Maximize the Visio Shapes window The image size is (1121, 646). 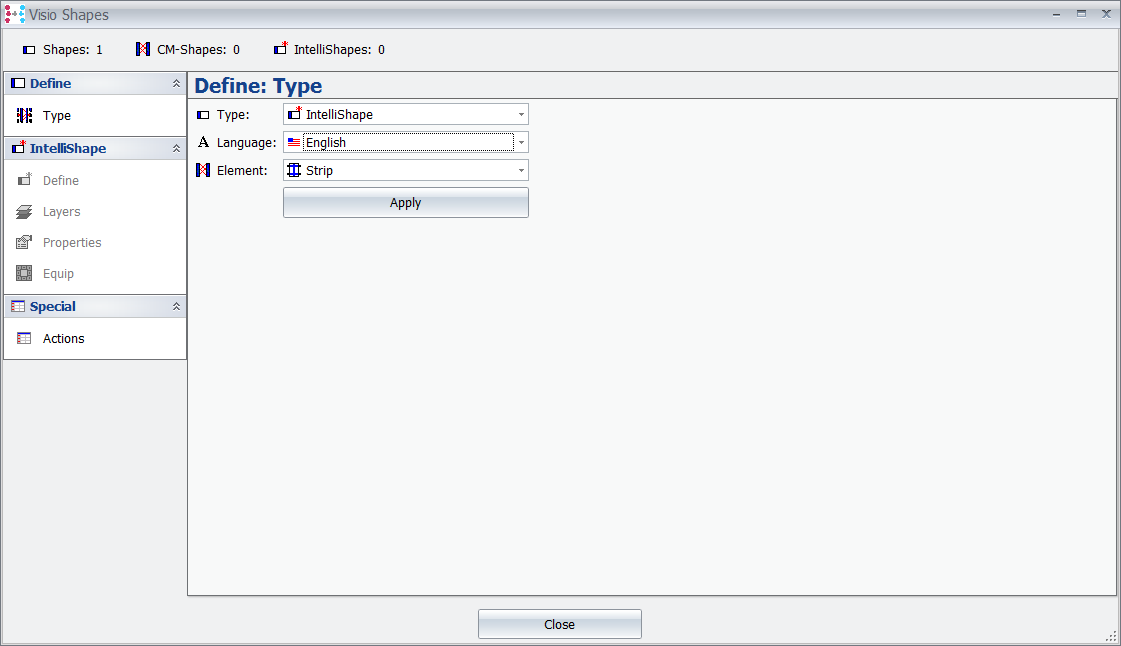(x=1082, y=14)
